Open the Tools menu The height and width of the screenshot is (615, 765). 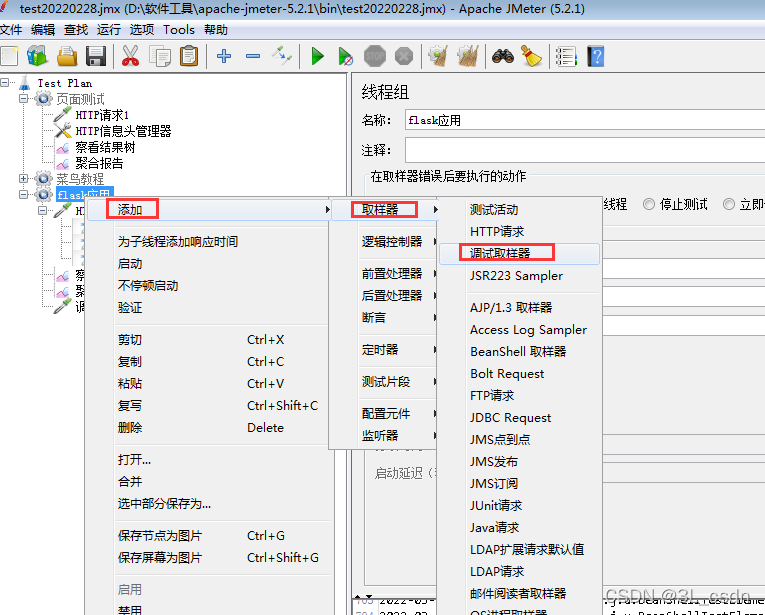click(x=179, y=30)
